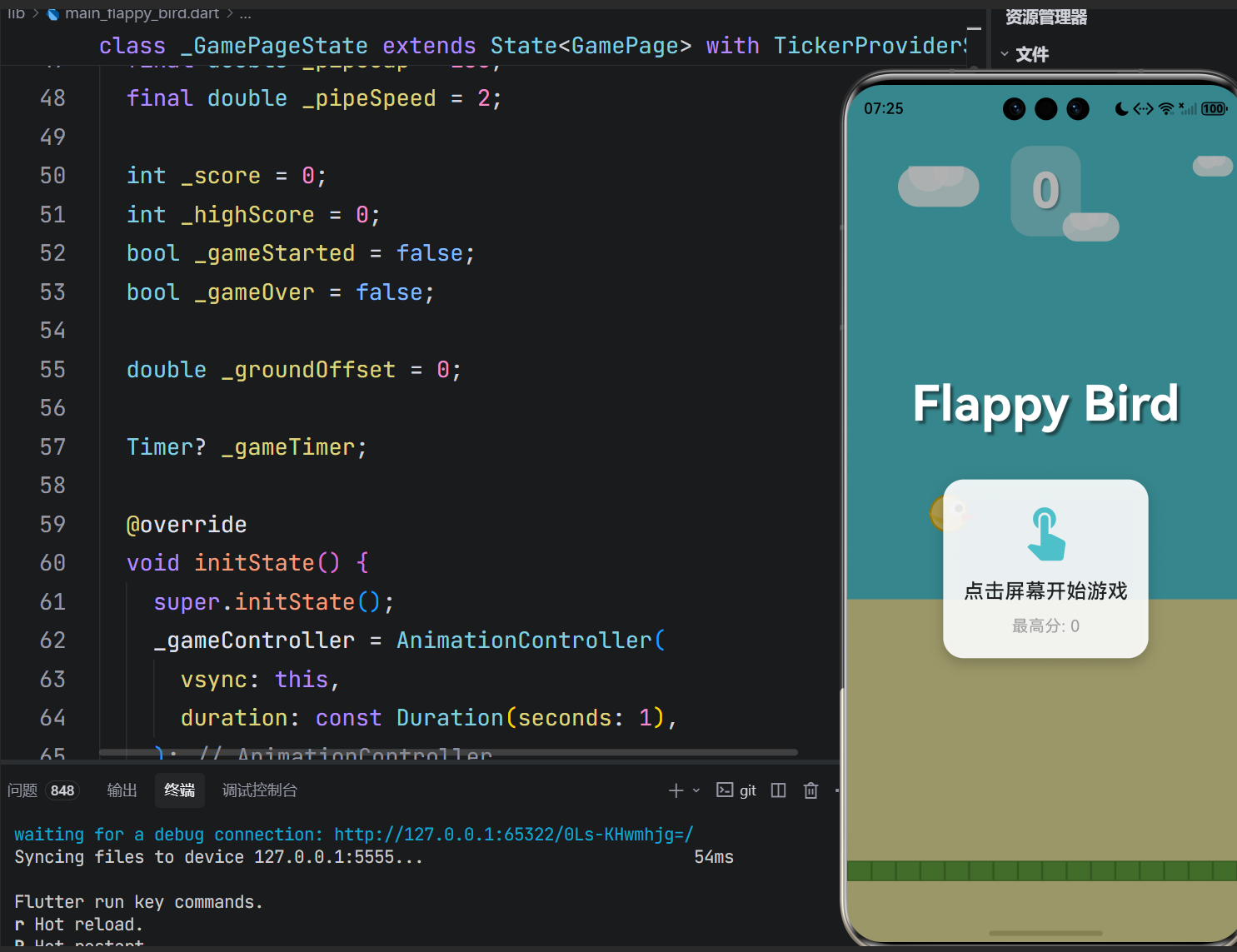The height and width of the screenshot is (952, 1237).
Task: Tap the Wi-Fi status icon on phone
Action: point(1166,109)
